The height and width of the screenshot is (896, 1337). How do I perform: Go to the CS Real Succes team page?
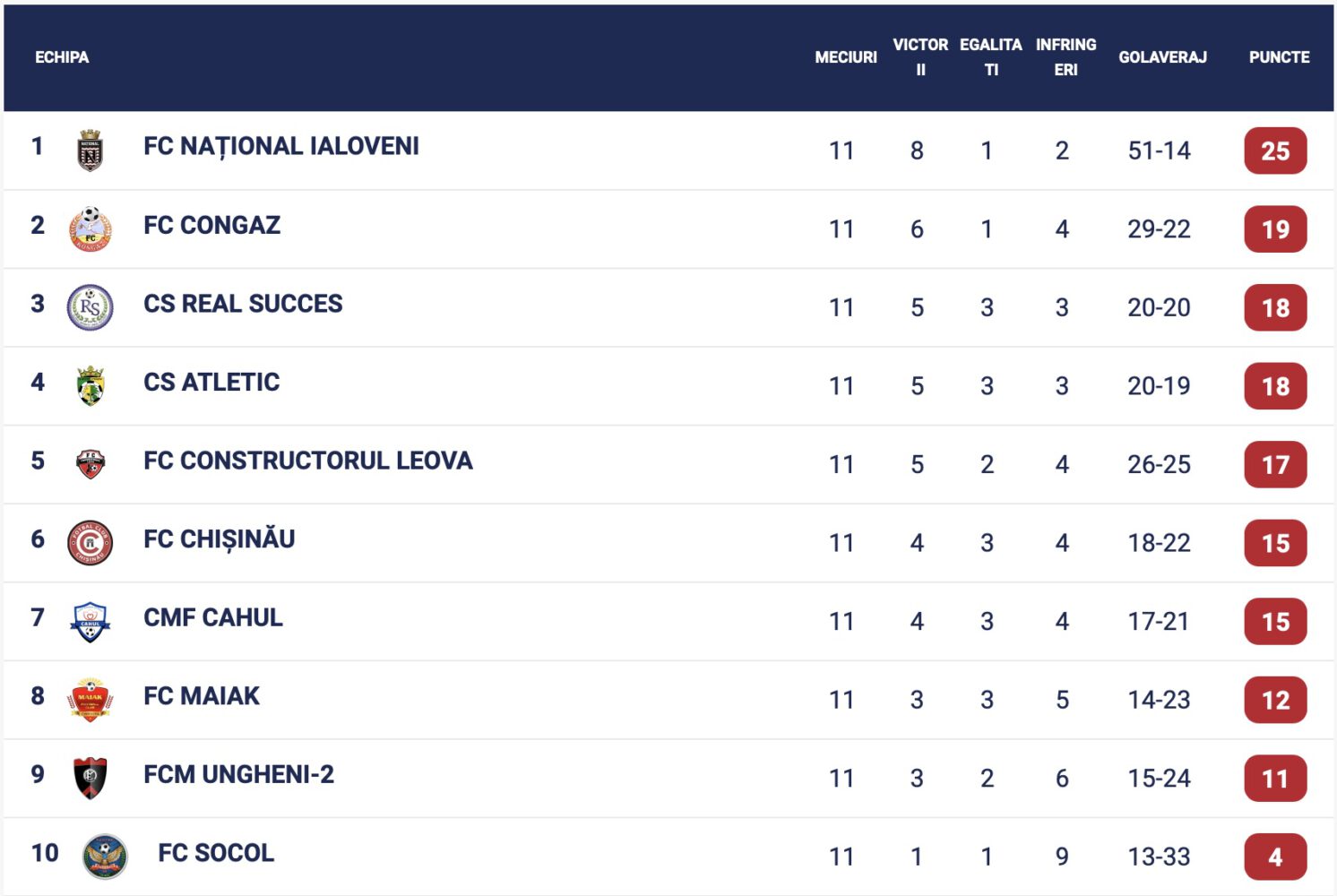point(243,304)
